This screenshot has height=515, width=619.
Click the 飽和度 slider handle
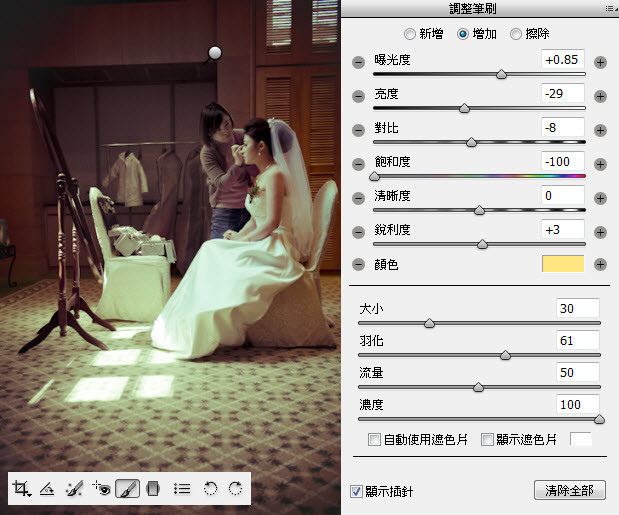374,176
